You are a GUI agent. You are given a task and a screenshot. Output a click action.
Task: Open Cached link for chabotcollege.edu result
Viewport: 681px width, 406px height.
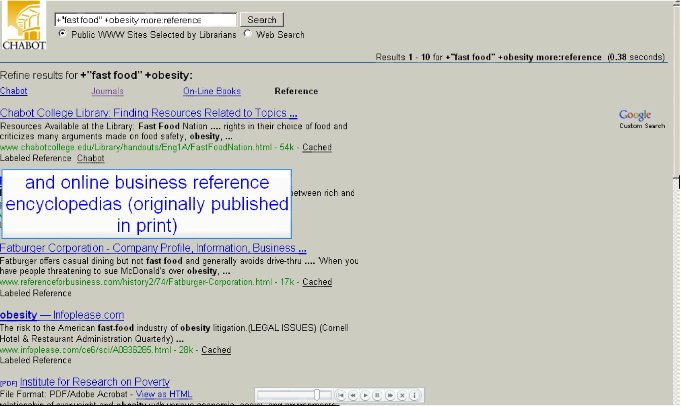pos(317,147)
